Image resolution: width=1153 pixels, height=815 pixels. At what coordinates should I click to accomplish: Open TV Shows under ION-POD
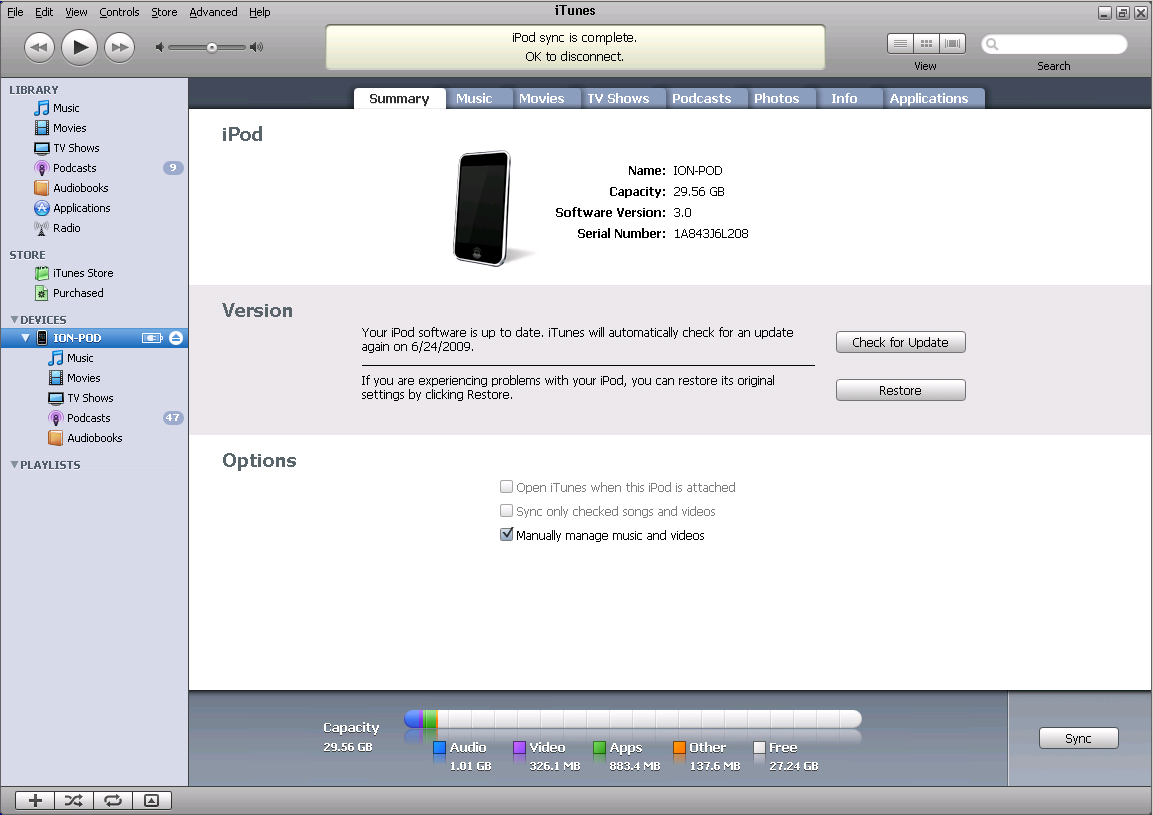click(x=90, y=398)
